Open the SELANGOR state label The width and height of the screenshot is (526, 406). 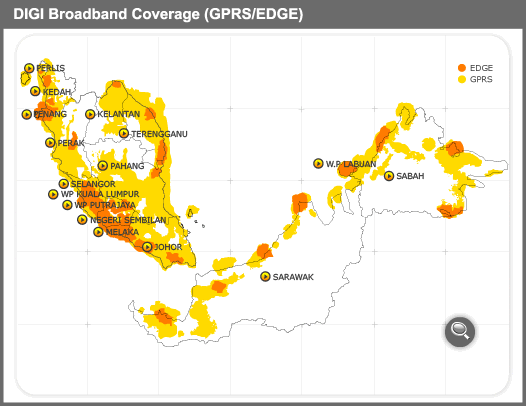point(93,184)
